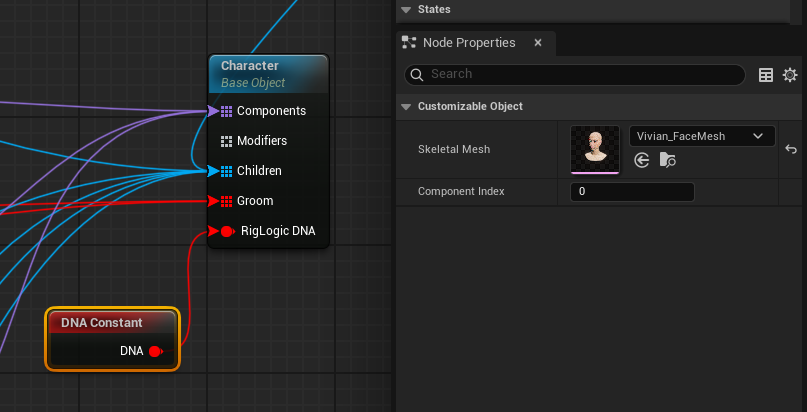
Task: Open the Node Properties settings gear
Action: [790, 75]
